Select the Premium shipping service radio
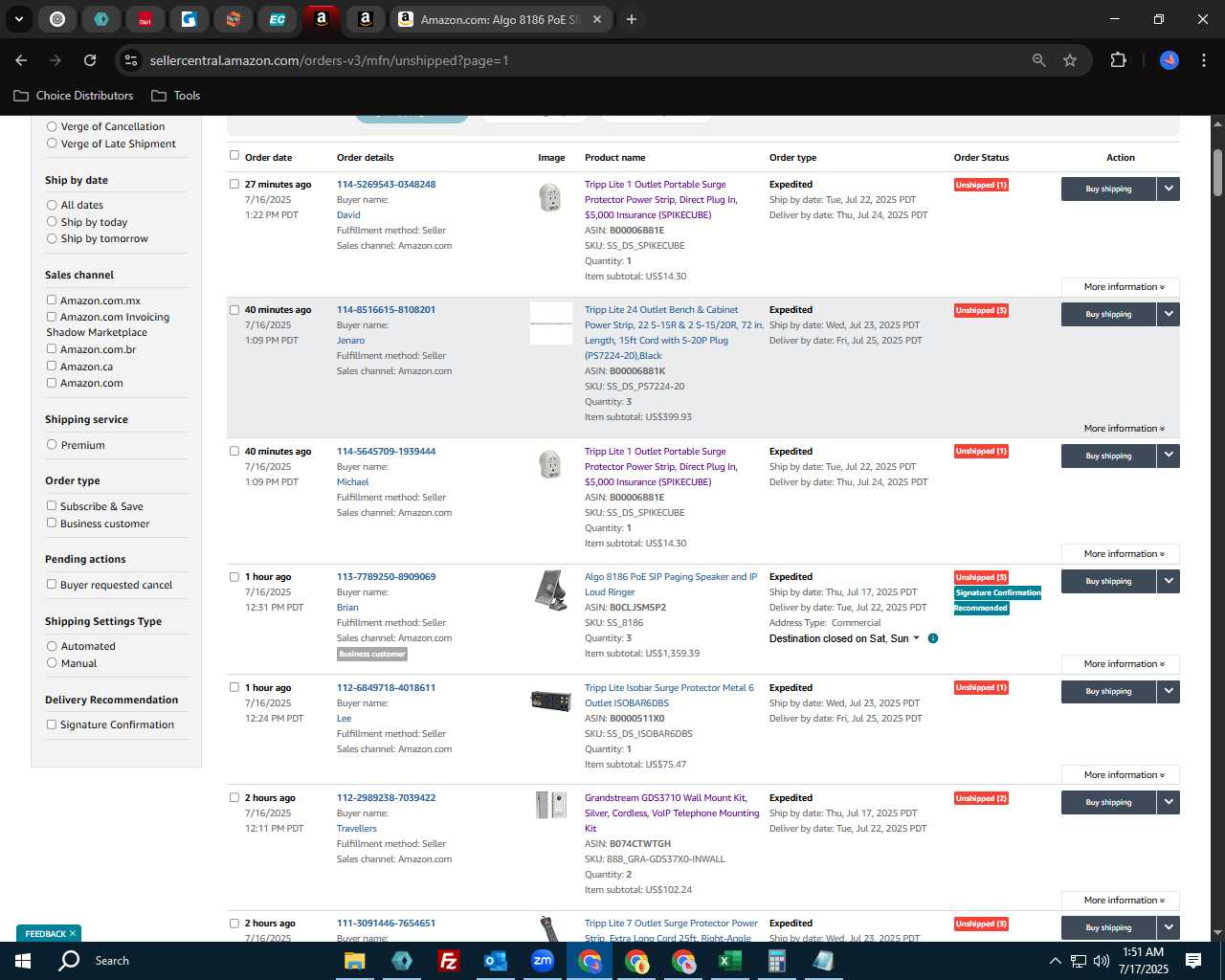 [x=52, y=444]
